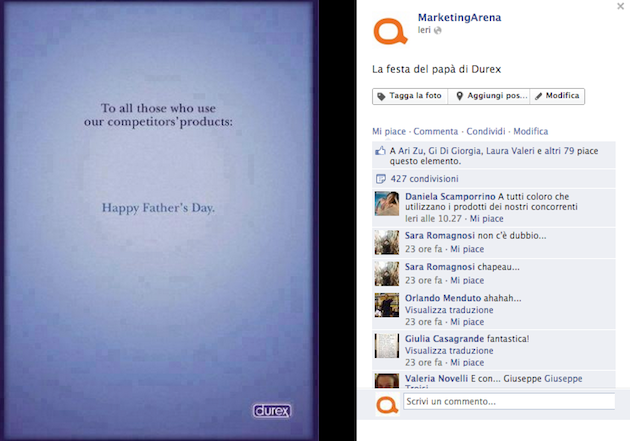Image resolution: width=630 pixels, height=441 pixels.
Task: Click 'Visualizza traduzione' under Orlando Menduto's comment
Action: click(x=449, y=310)
